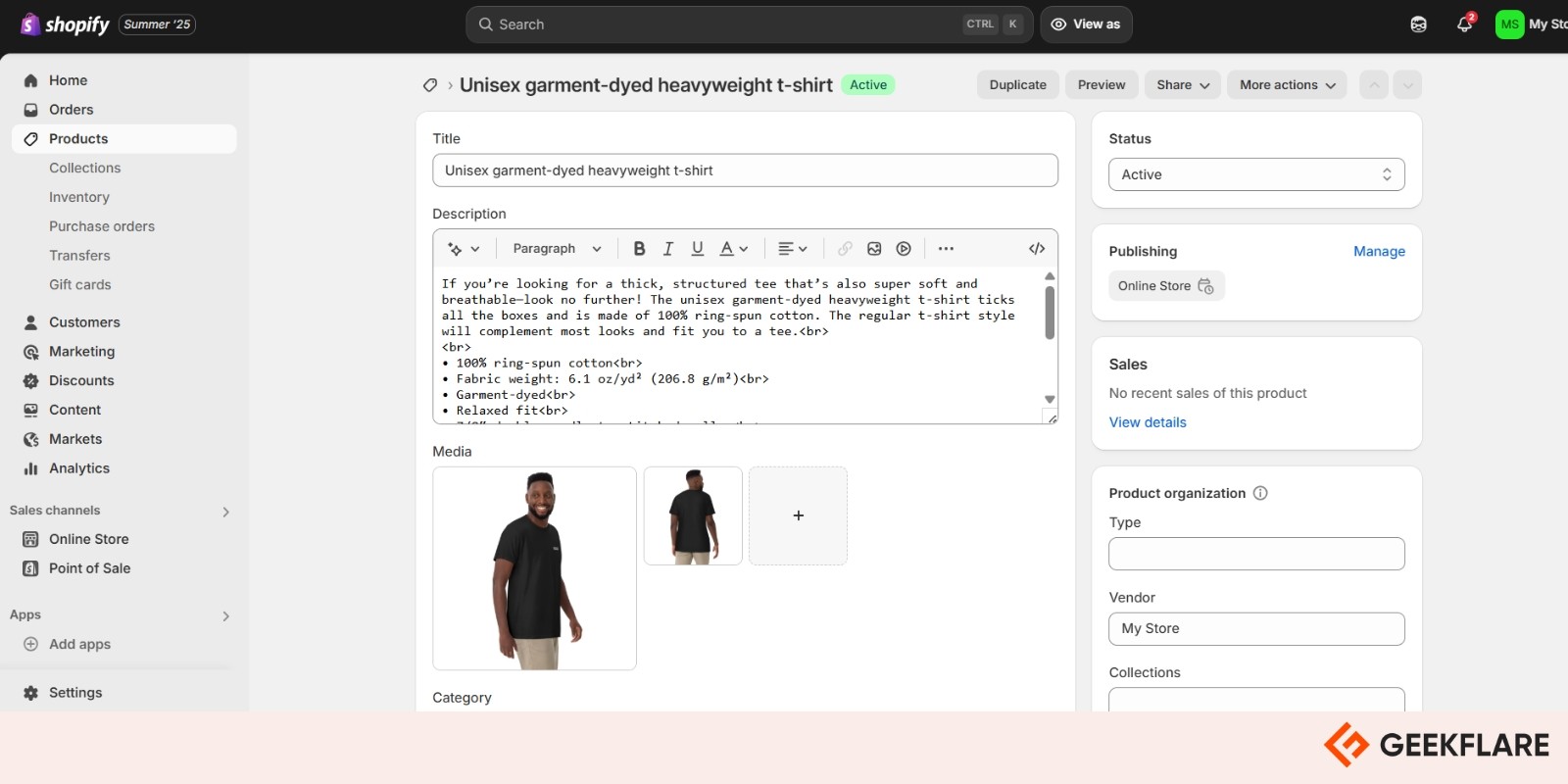Image resolution: width=1568 pixels, height=784 pixels.
Task: Click the View as button
Action: tap(1086, 24)
